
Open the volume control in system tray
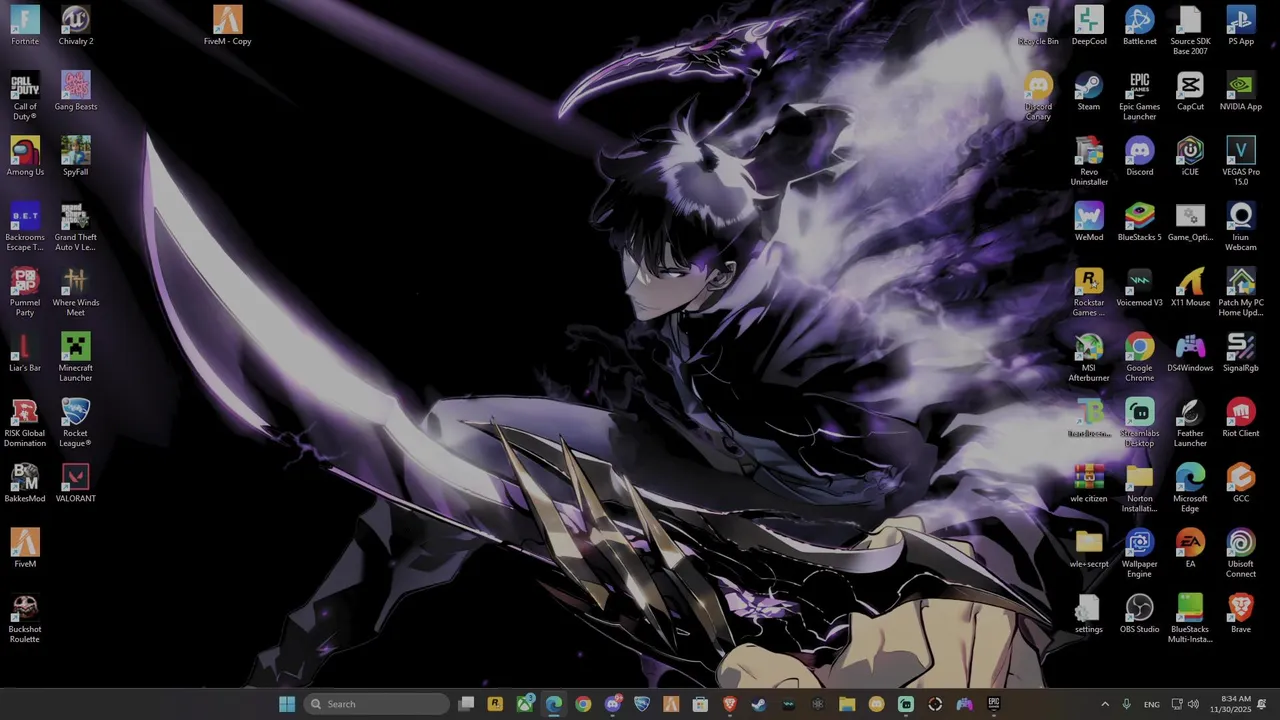coord(1193,704)
